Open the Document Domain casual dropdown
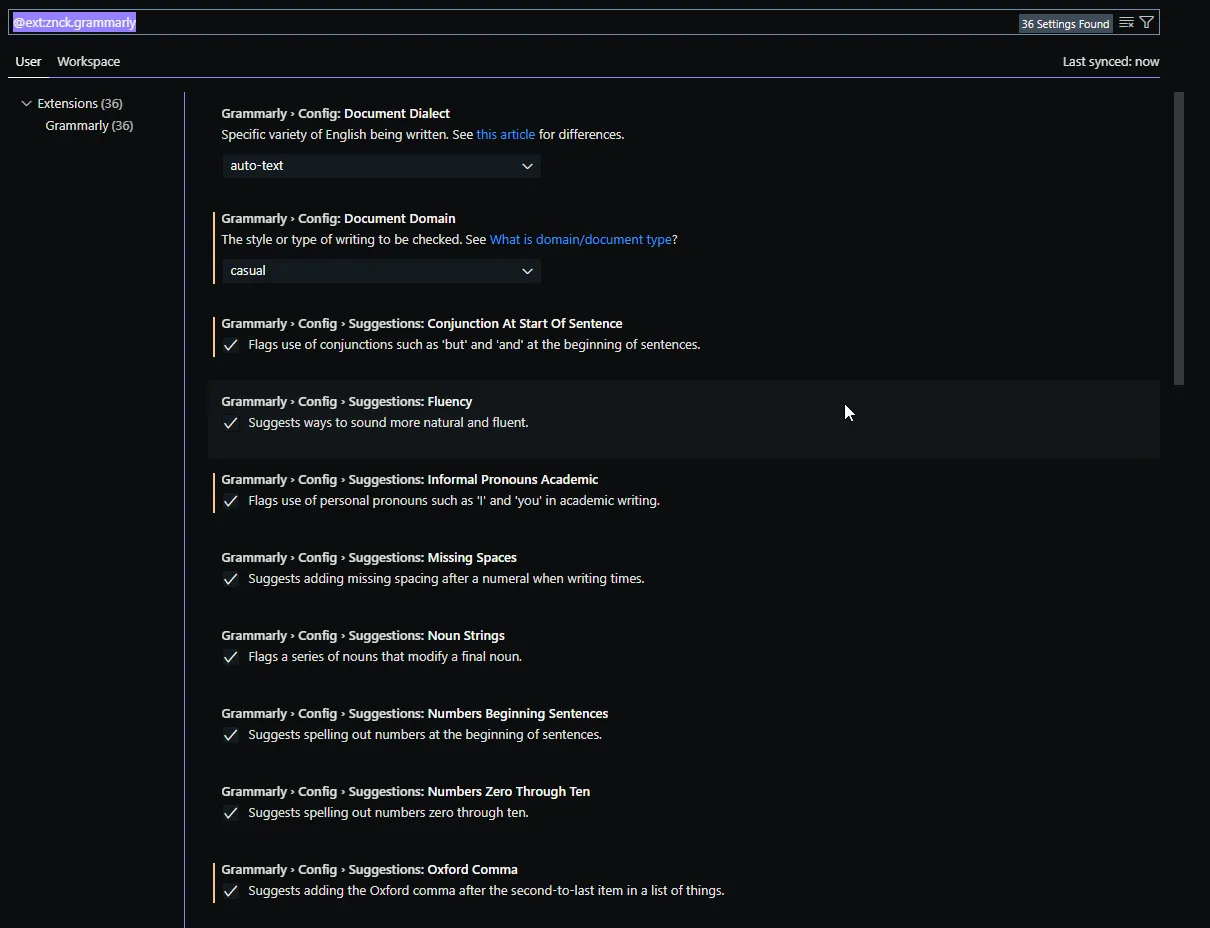The width and height of the screenshot is (1210, 928). click(x=381, y=271)
